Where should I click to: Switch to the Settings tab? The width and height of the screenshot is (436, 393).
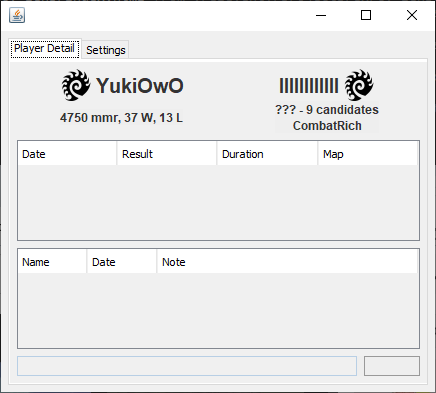[106, 50]
